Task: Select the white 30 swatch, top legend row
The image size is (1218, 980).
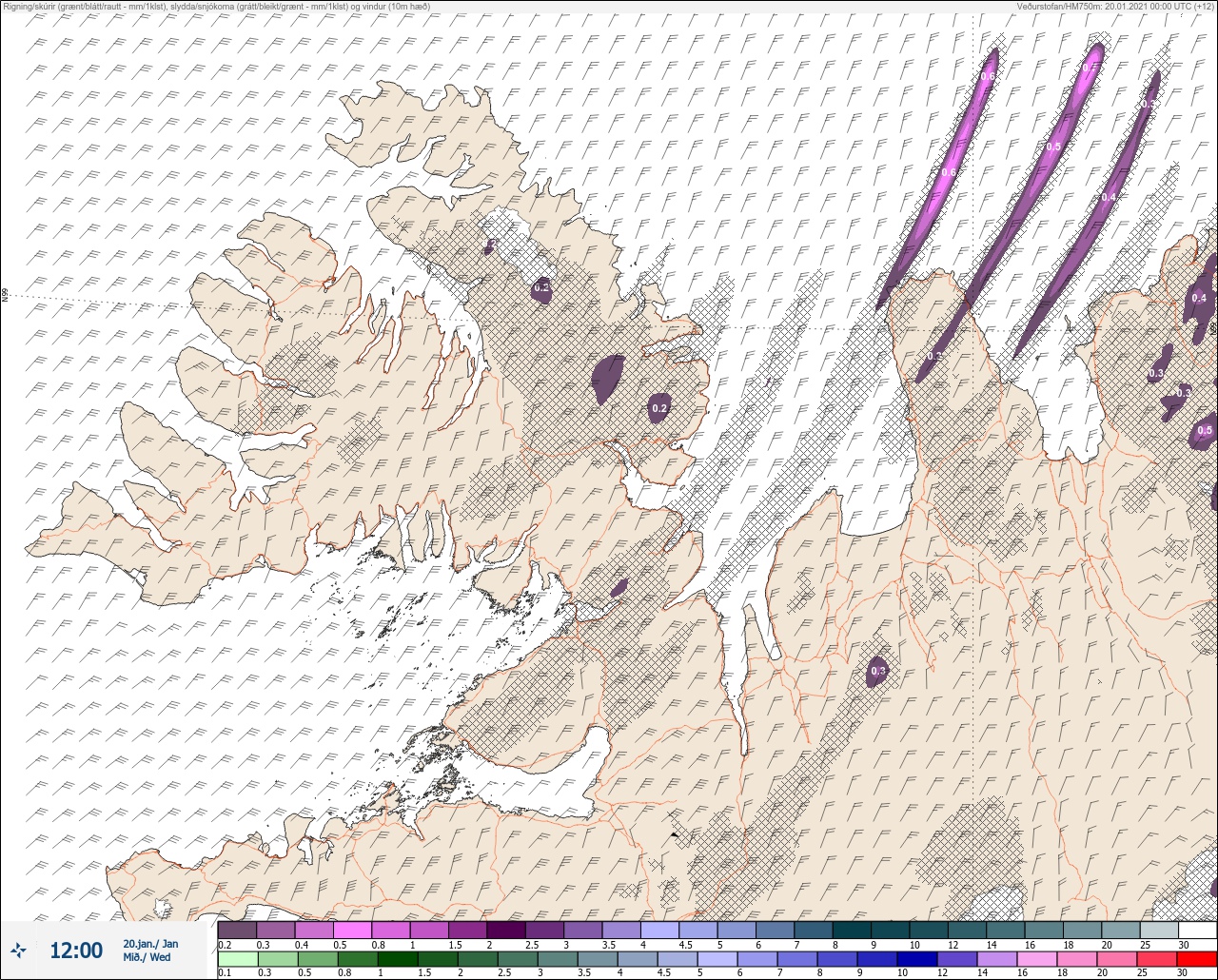Action: tap(1197, 930)
